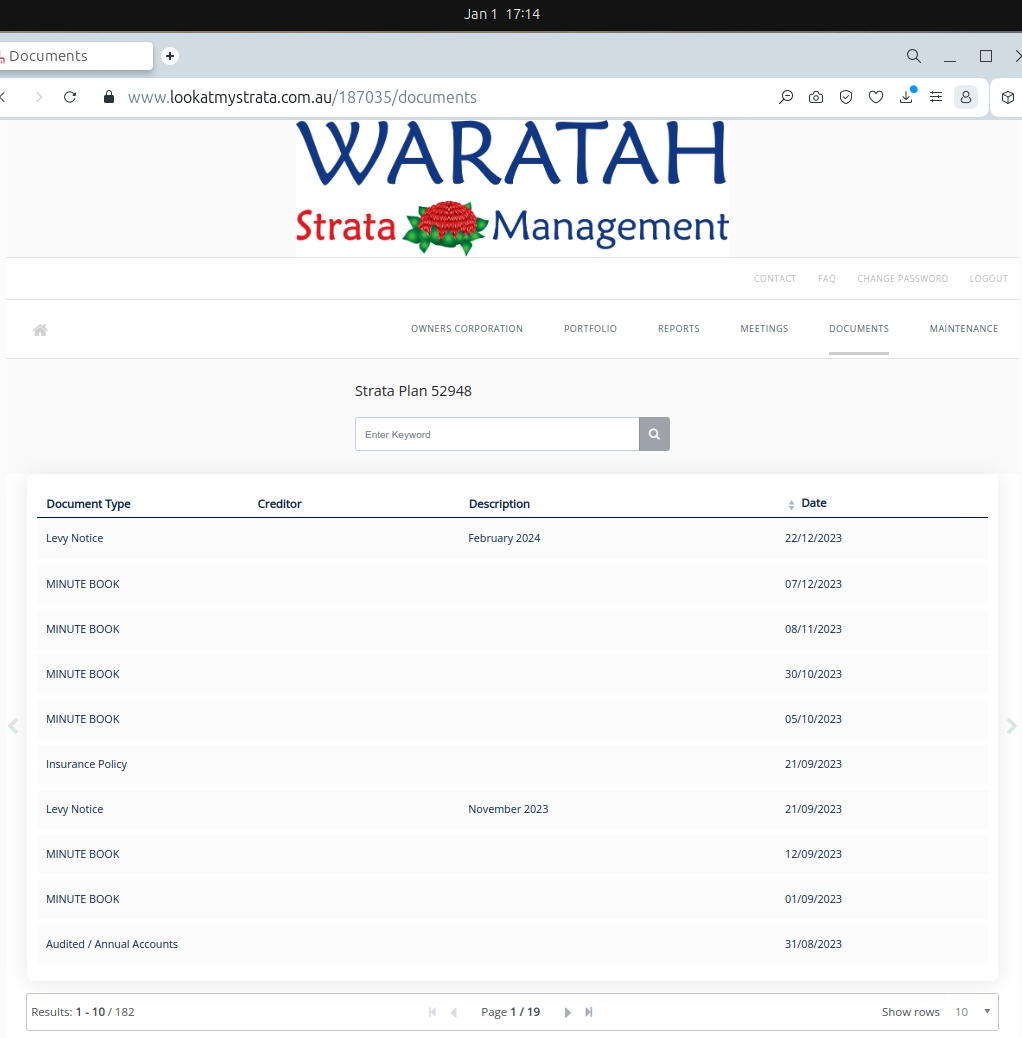1022x1038 pixels.
Task: Click the left carousel chevron beside table
Action: (x=13, y=726)
